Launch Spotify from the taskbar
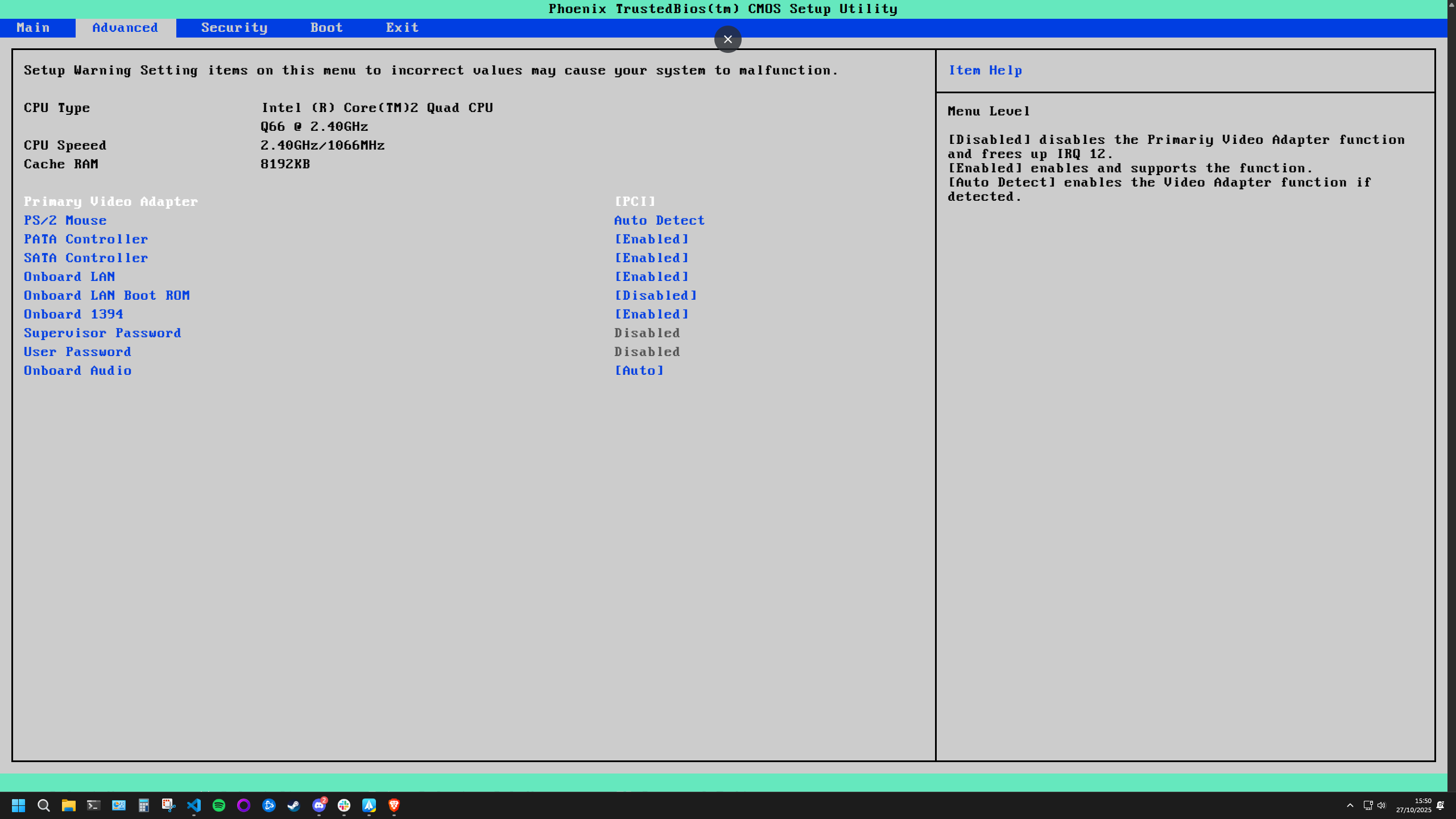Screen dimensions: 1456x819 (x=219, y=805)
